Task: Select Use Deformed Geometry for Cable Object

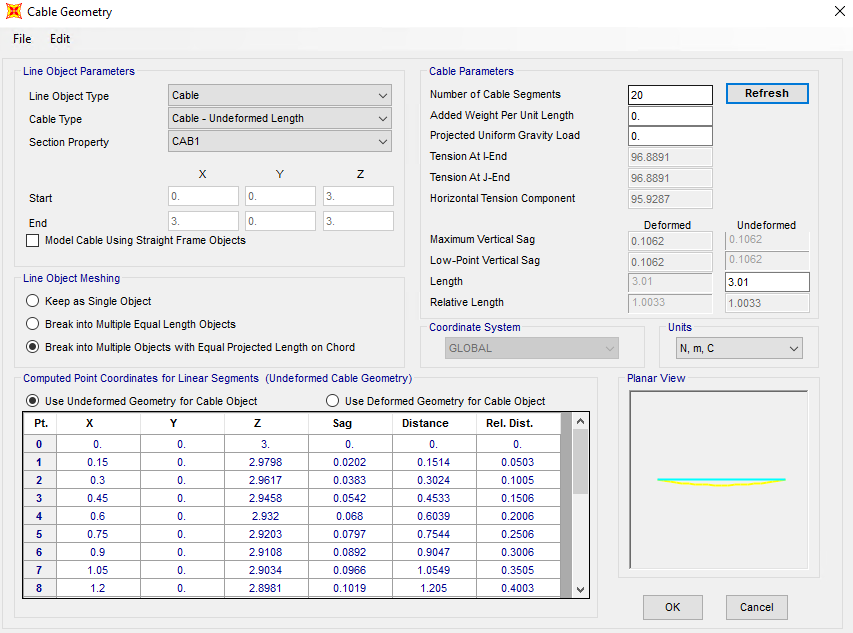Action: [x=333, y=401]
